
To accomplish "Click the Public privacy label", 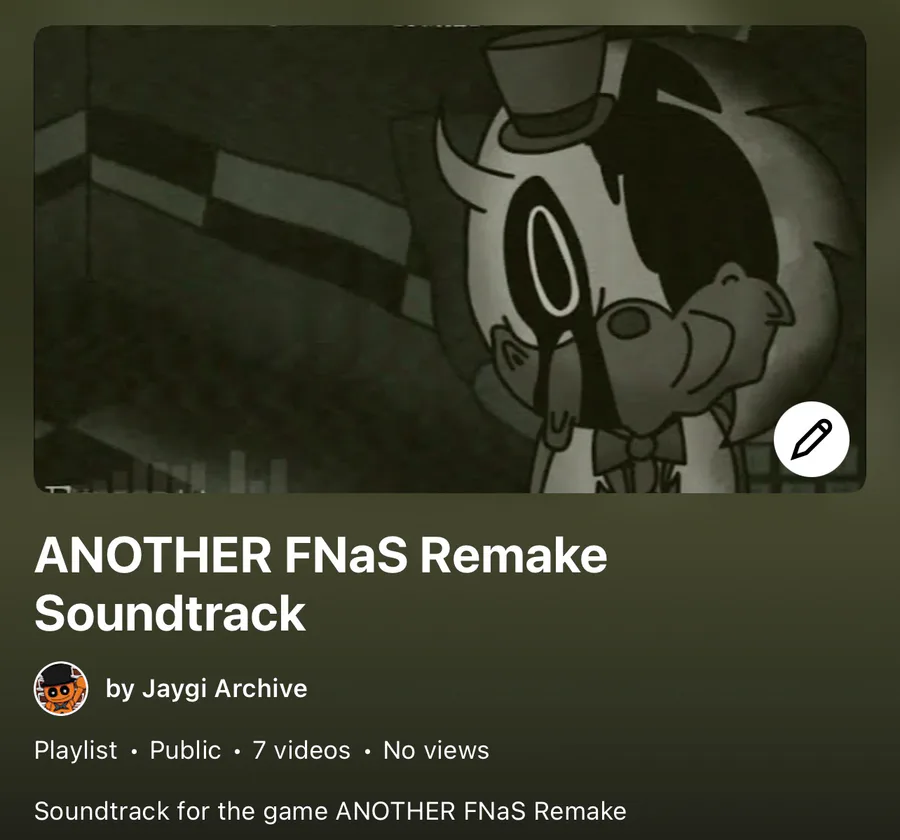I will click(x=185, y=750).
